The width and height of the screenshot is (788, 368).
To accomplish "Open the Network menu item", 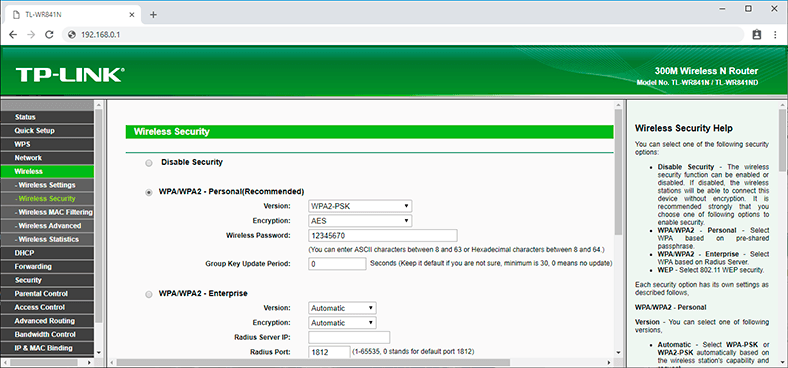I will (47, 158).
